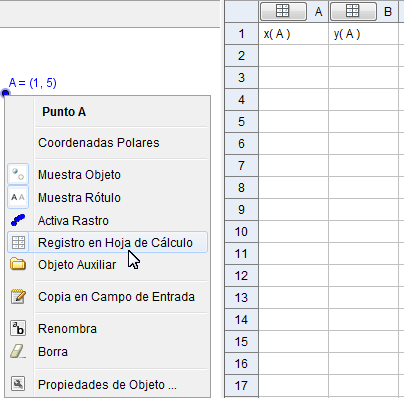Click the Muestra Objeto toggle icon
The width and height of the screenshot is (404, 398).
(x=18, y=174)
